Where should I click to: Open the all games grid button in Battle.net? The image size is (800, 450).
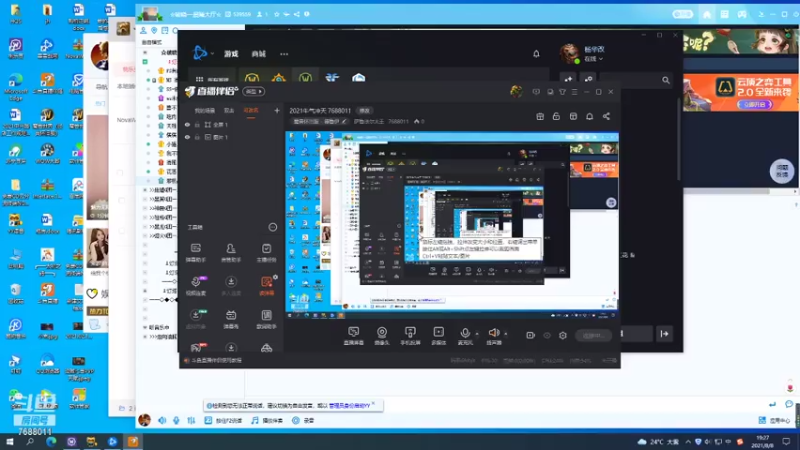coord(212,80)
